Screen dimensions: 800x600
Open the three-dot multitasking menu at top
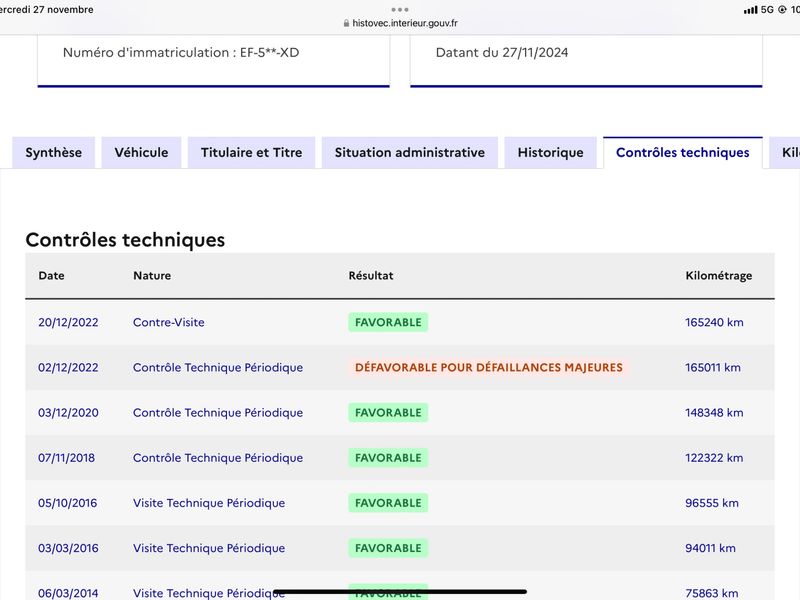point(400,9)
